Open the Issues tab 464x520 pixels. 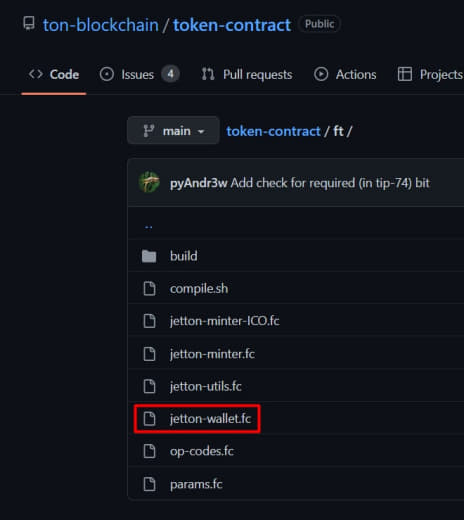139,74
